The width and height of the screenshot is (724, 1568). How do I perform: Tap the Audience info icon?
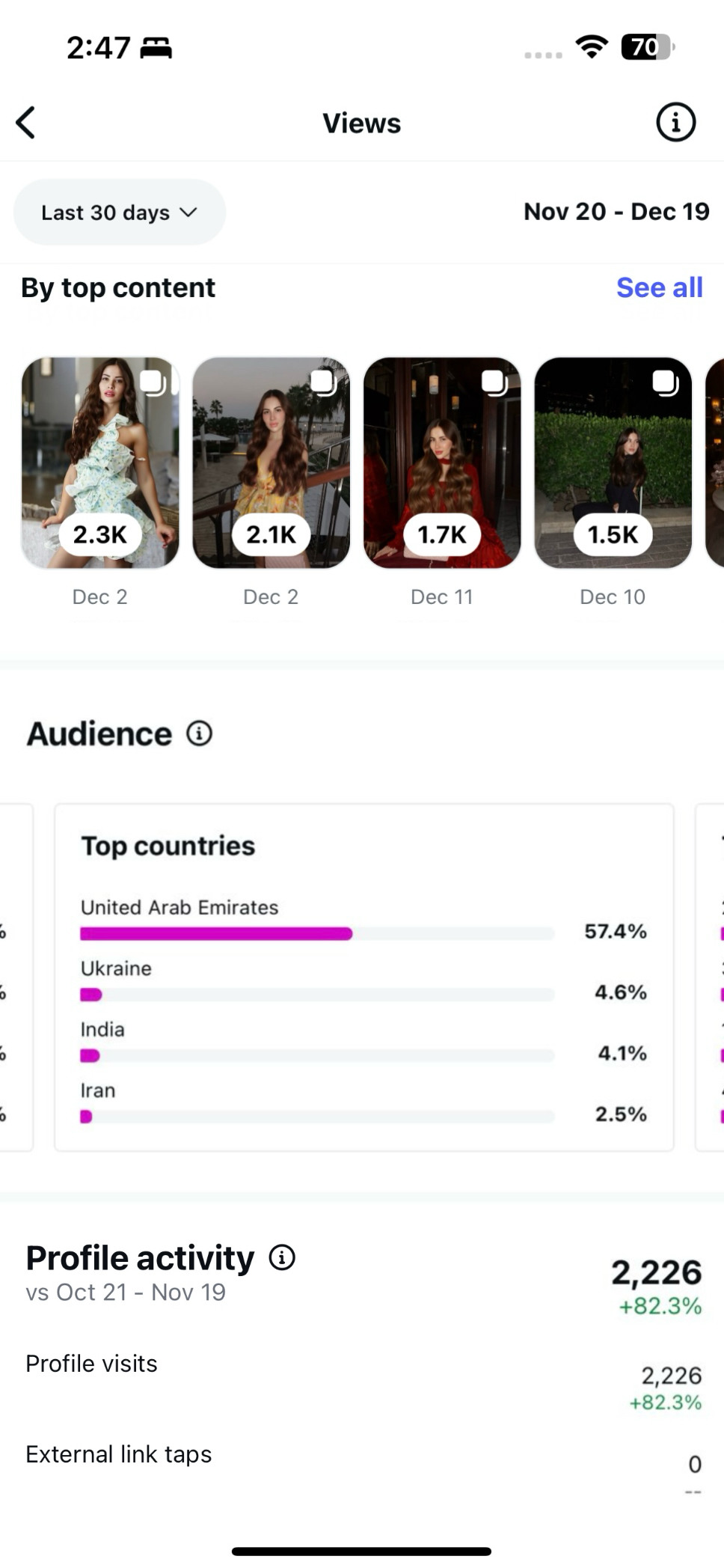199,733
